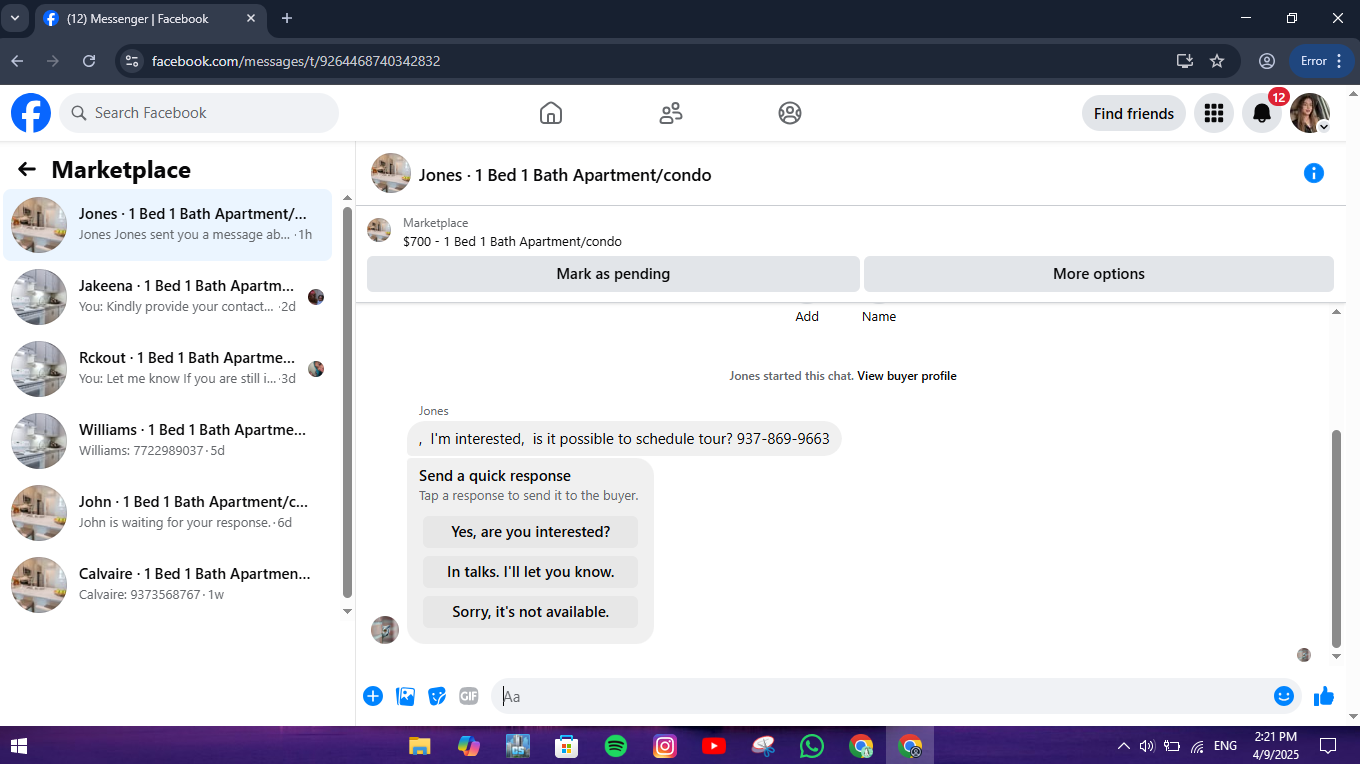Open the Jones conversation

point(168,225)
